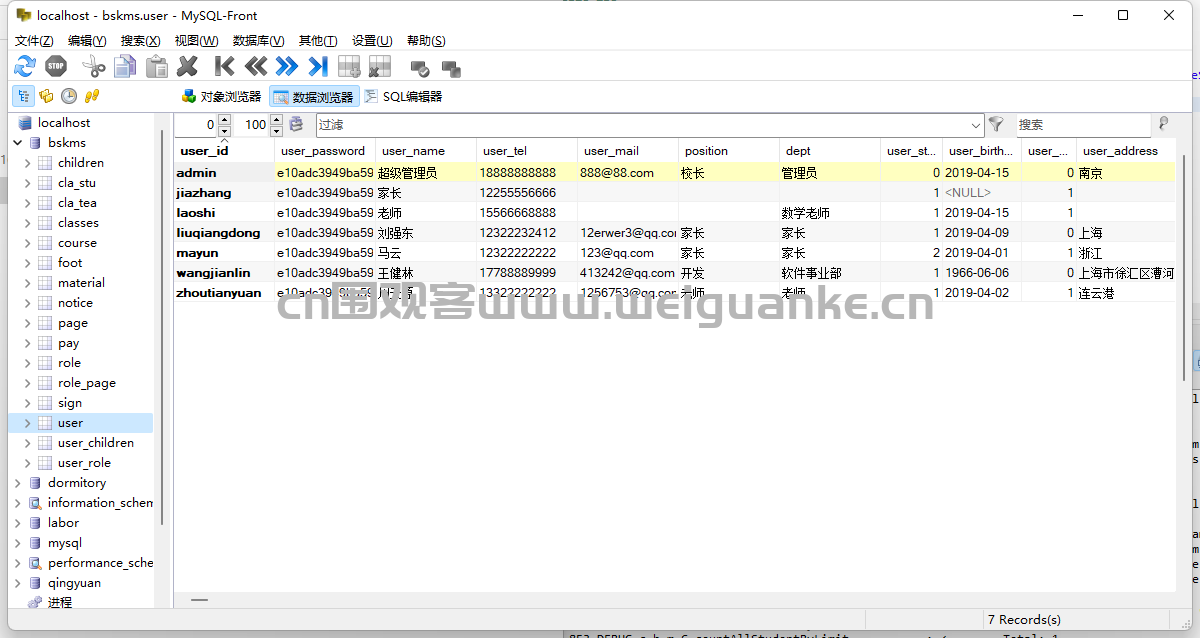The image size is (1200, 638).
Task: Open the filter field dropdown arrow
Action: (x=976, y=125)
